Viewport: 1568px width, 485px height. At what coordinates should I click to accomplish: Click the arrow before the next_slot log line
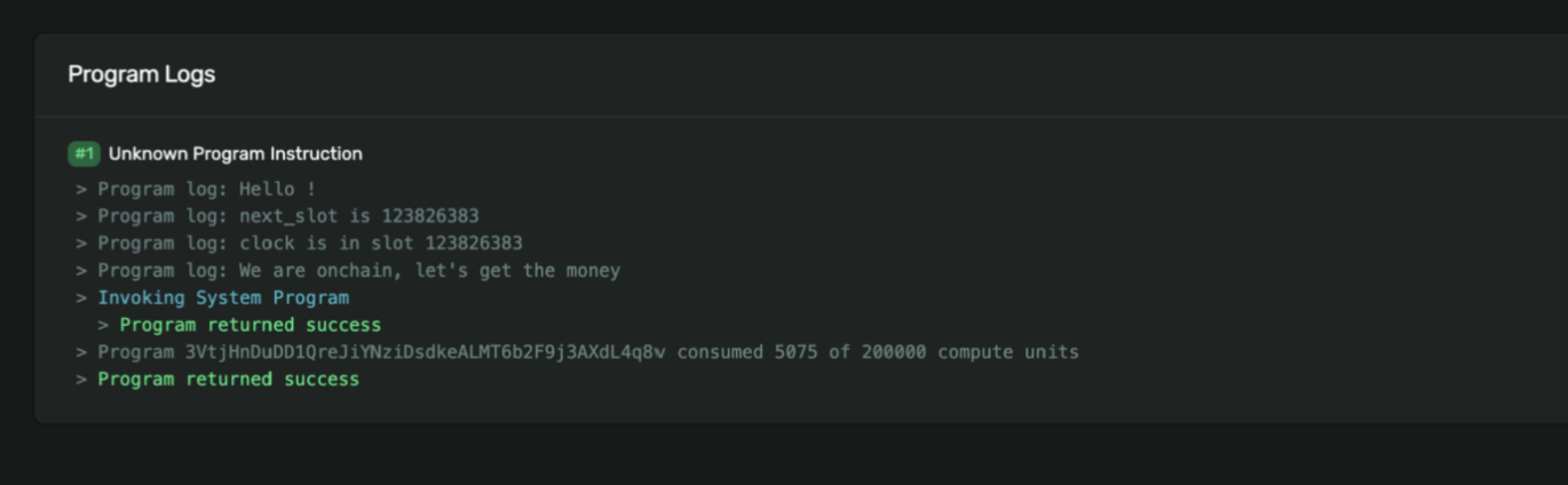[x=81, y=216]
